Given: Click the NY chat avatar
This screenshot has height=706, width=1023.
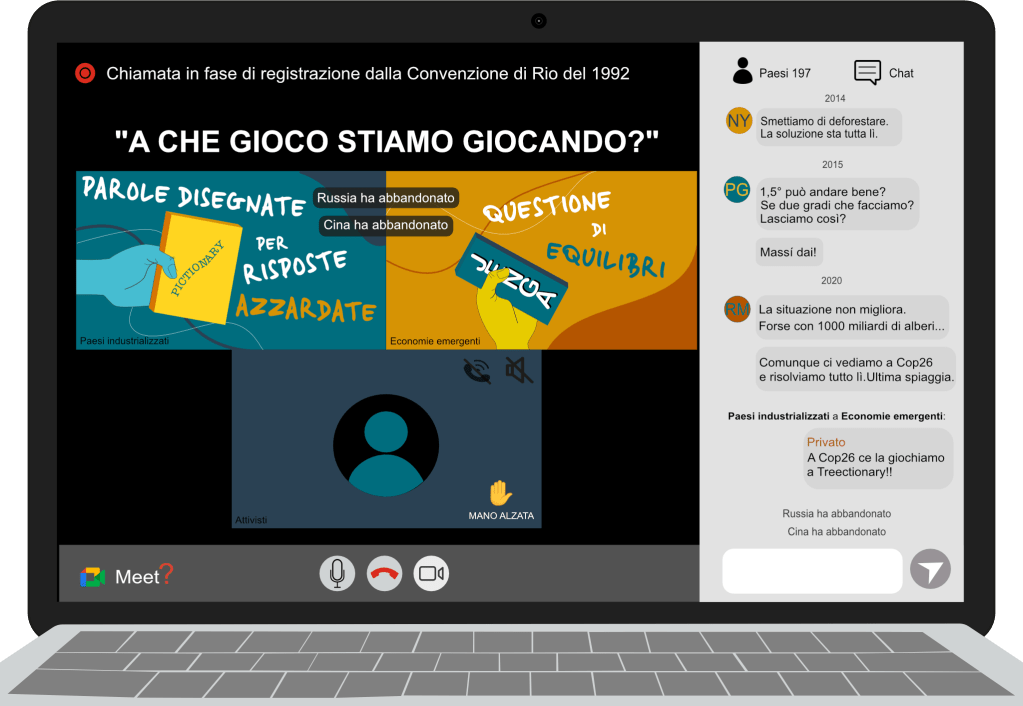Looking at the screenshot, I should [x=739, y=121].
